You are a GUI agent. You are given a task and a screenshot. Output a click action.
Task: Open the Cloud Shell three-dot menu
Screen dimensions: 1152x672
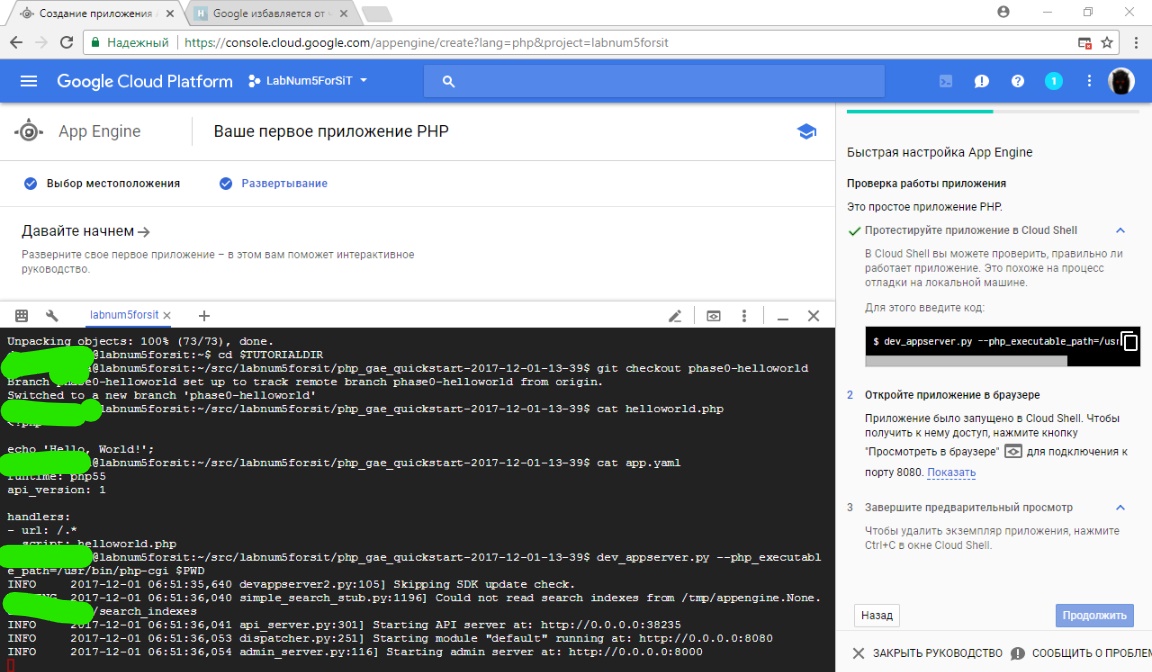tap(744, 316)
